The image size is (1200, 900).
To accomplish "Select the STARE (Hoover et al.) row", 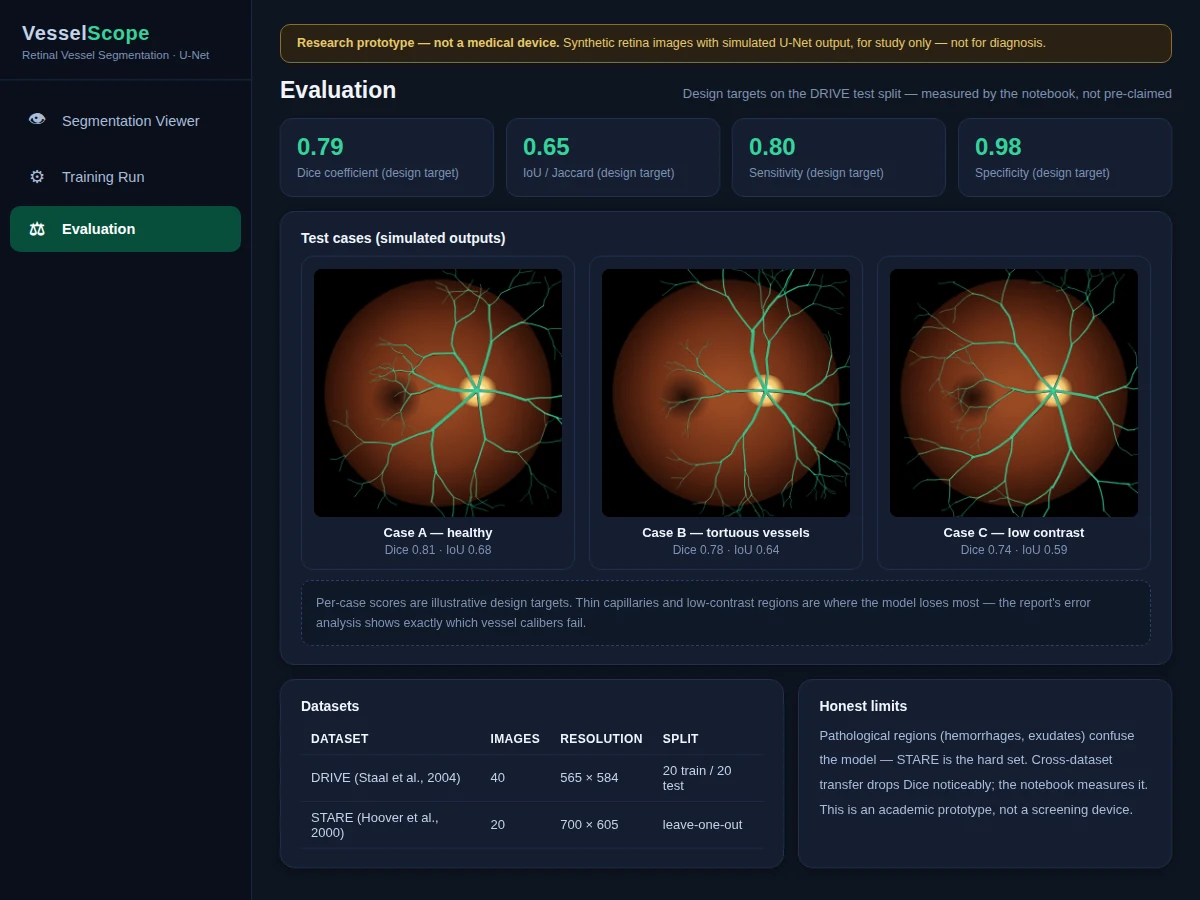I will 532,825.
